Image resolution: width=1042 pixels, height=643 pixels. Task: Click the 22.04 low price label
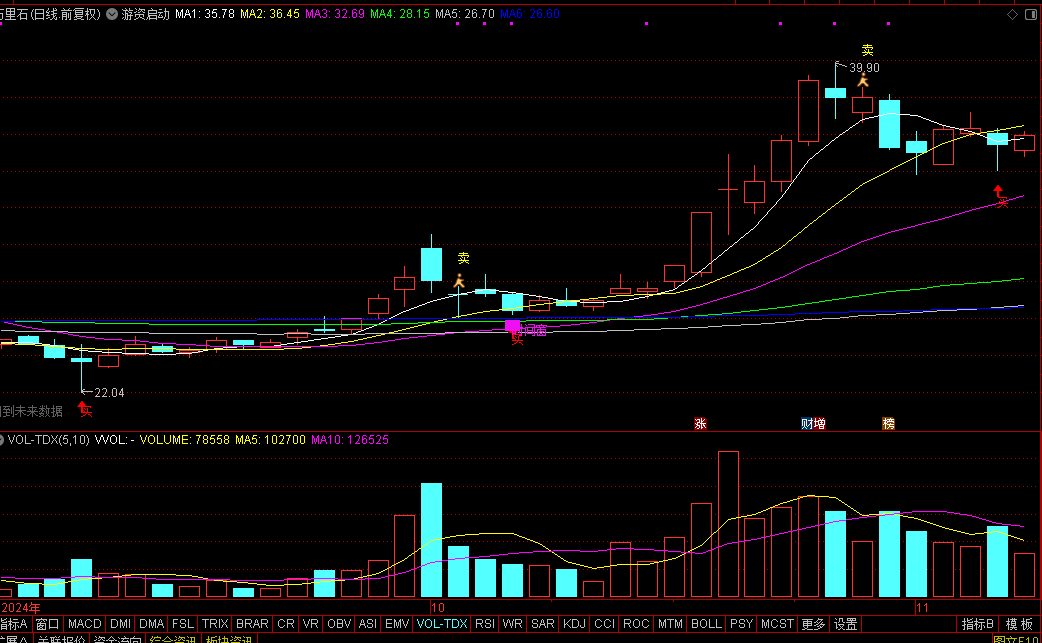point(110,393)
